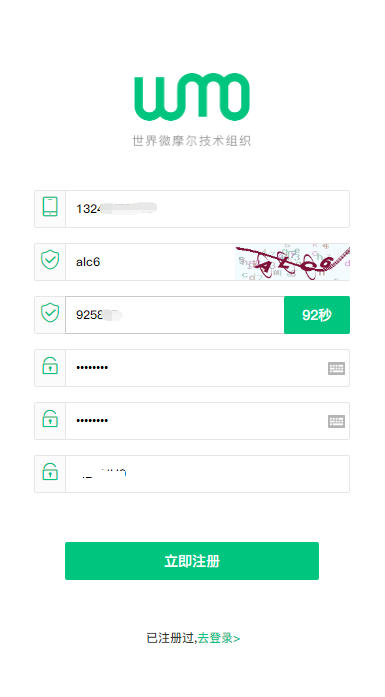Open virtual keyboard in confirm password field
Image resolution: width=385 pixels, height=697 pixels.
(x=337, y=421)
